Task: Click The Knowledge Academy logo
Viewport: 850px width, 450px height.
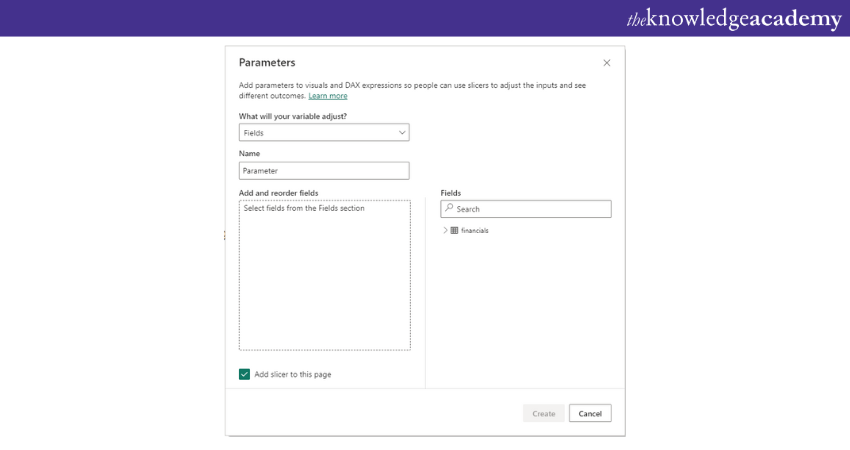Action: click(733, 19)
